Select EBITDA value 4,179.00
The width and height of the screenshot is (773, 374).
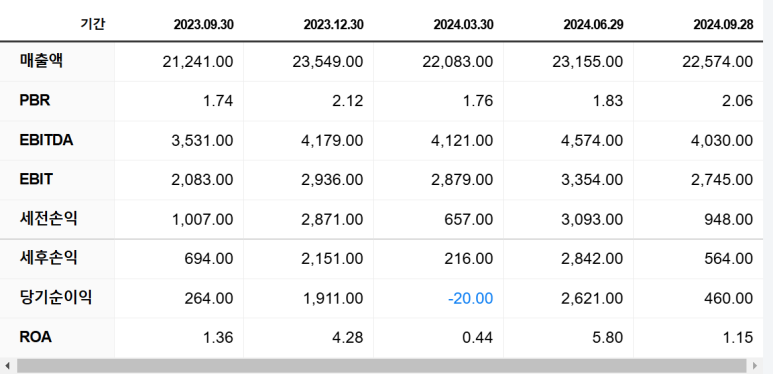[x=332, y=140]
